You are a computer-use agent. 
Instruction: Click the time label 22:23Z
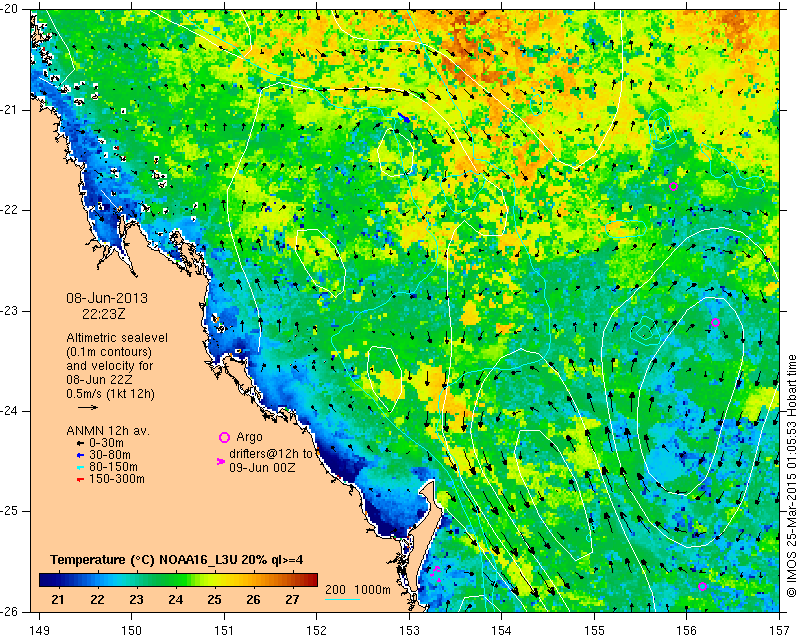click(x=104, y=314)
